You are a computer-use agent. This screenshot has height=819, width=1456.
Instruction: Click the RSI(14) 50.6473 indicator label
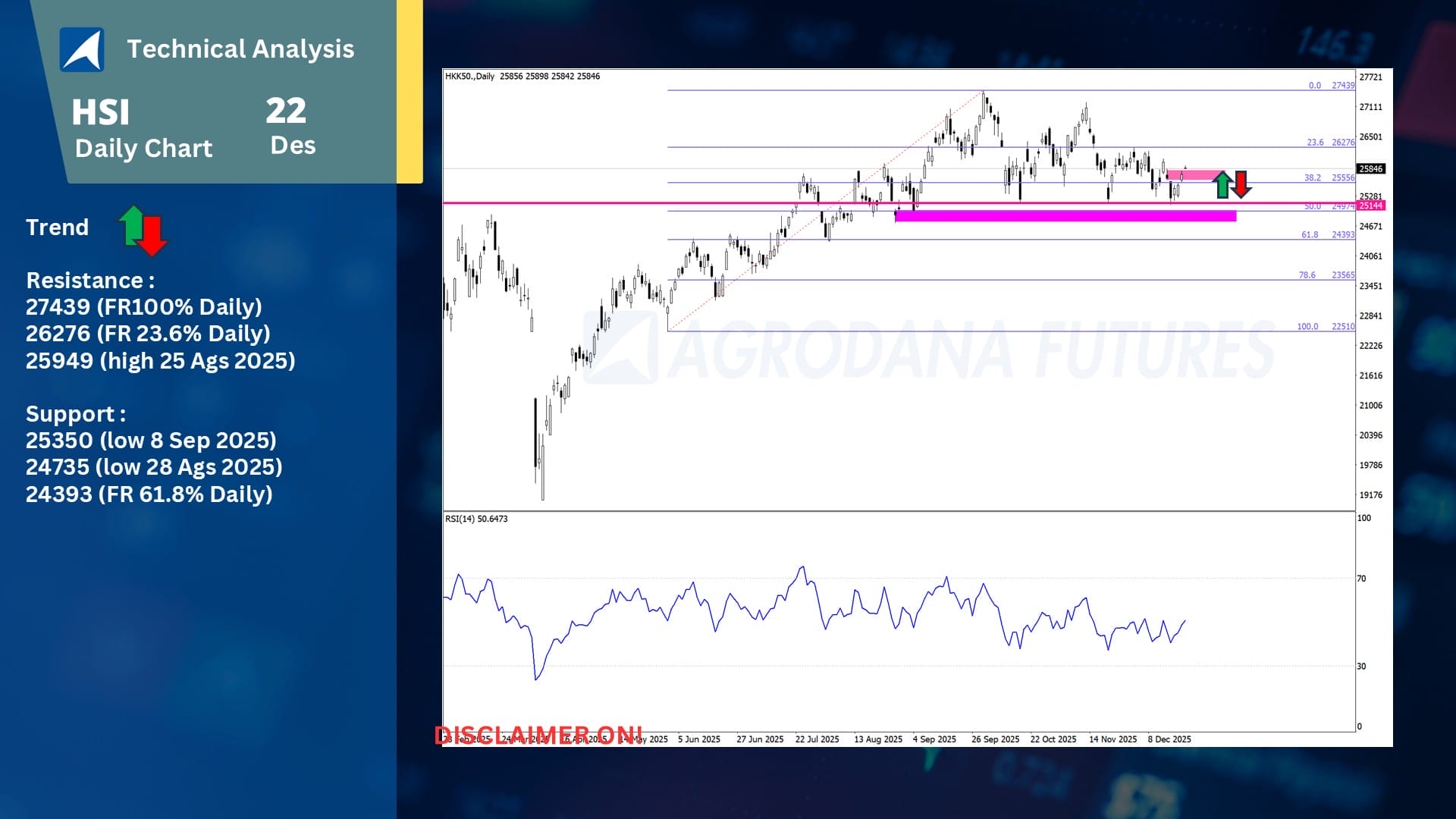pos(476,519)
